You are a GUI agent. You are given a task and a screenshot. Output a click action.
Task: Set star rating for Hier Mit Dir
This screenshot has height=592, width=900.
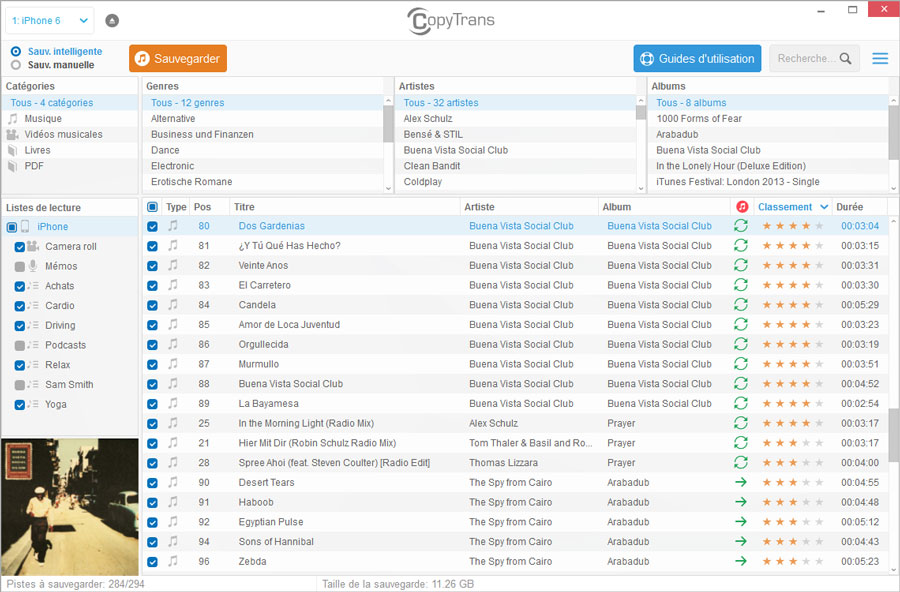click(792, 443)
